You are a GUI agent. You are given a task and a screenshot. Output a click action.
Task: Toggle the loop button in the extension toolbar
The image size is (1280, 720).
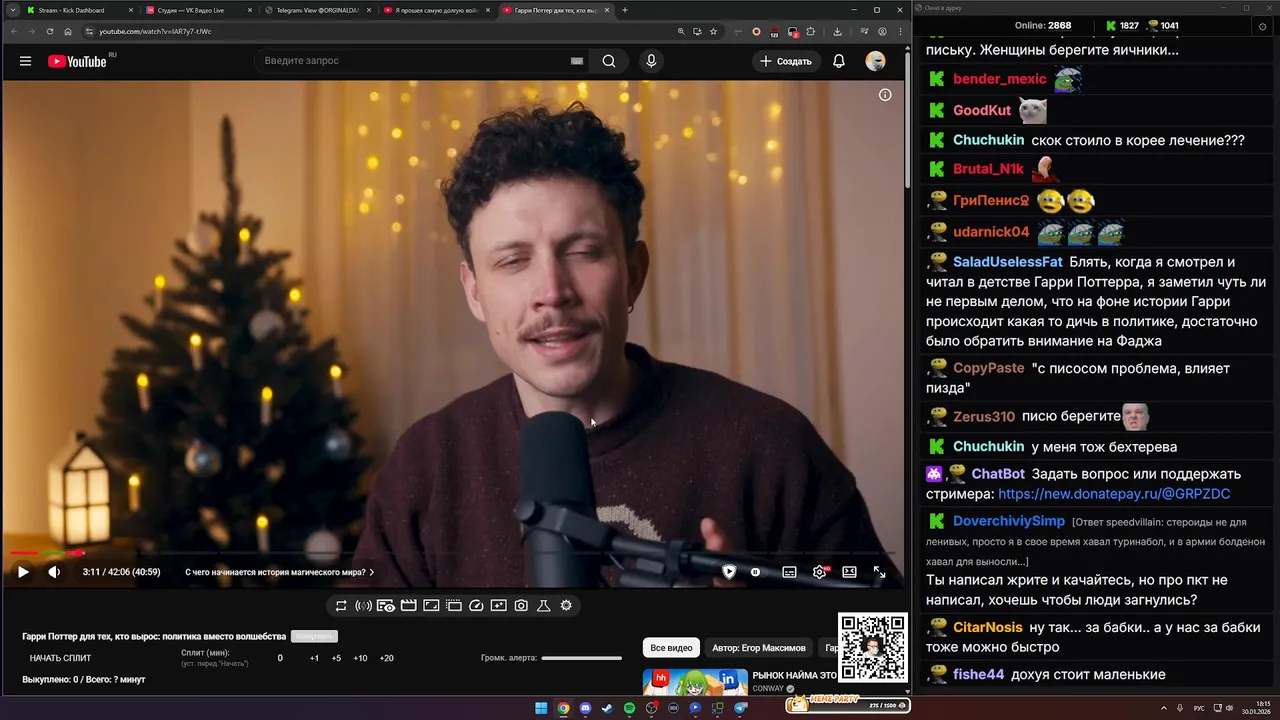click(341, 606)
